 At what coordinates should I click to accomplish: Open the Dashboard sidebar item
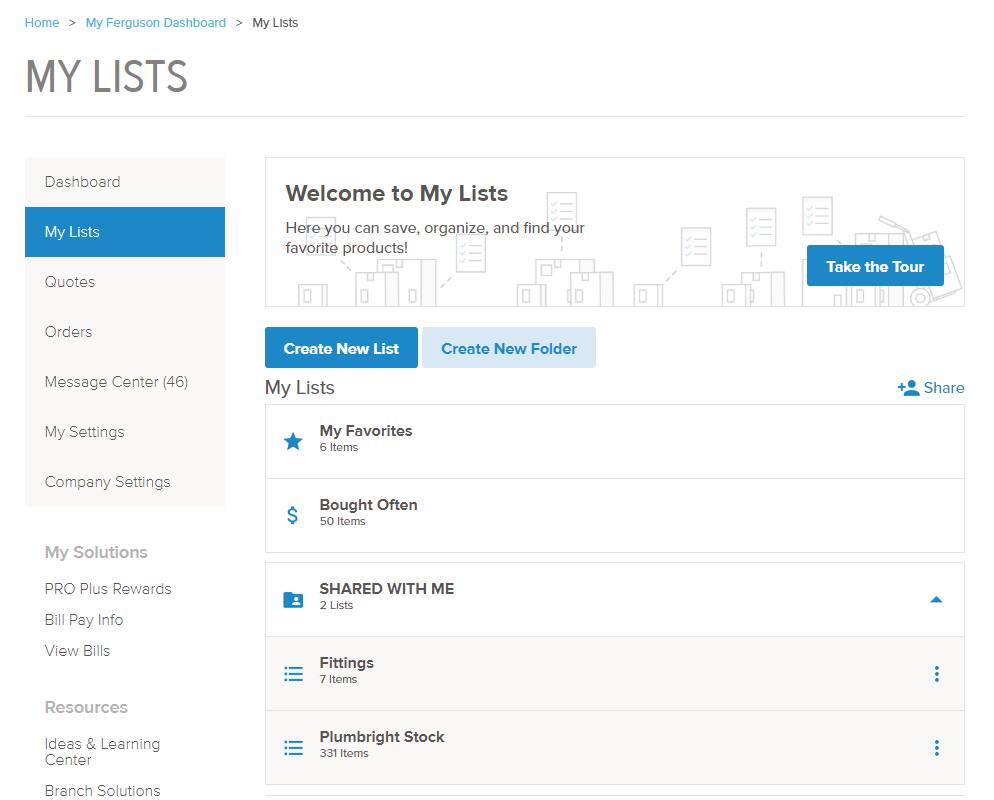tap(82, 182)
